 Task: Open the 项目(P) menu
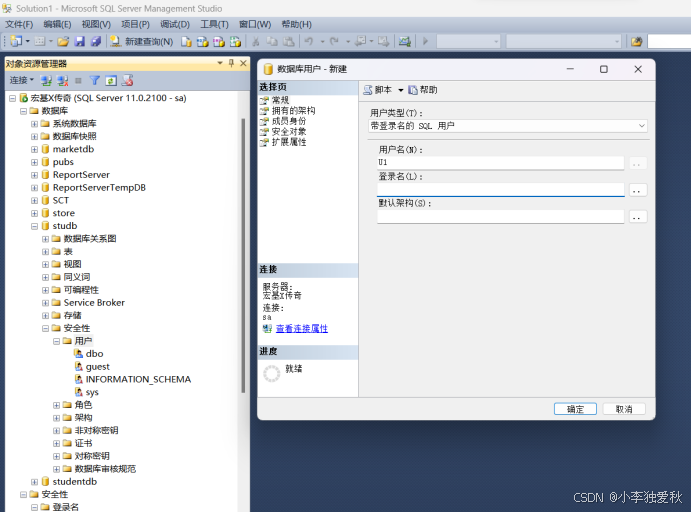pos(135,24)
